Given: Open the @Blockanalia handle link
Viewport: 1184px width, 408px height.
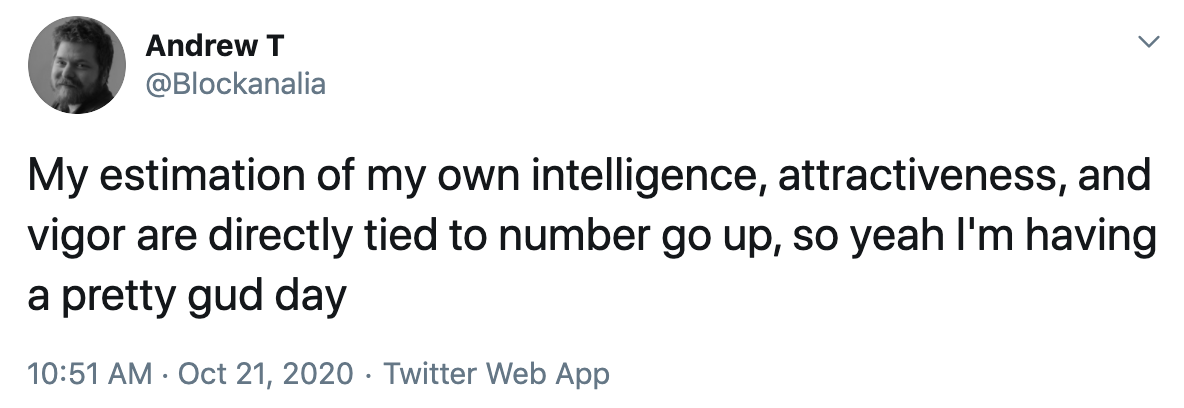Looking at the screenshot, I should (235, 84).
